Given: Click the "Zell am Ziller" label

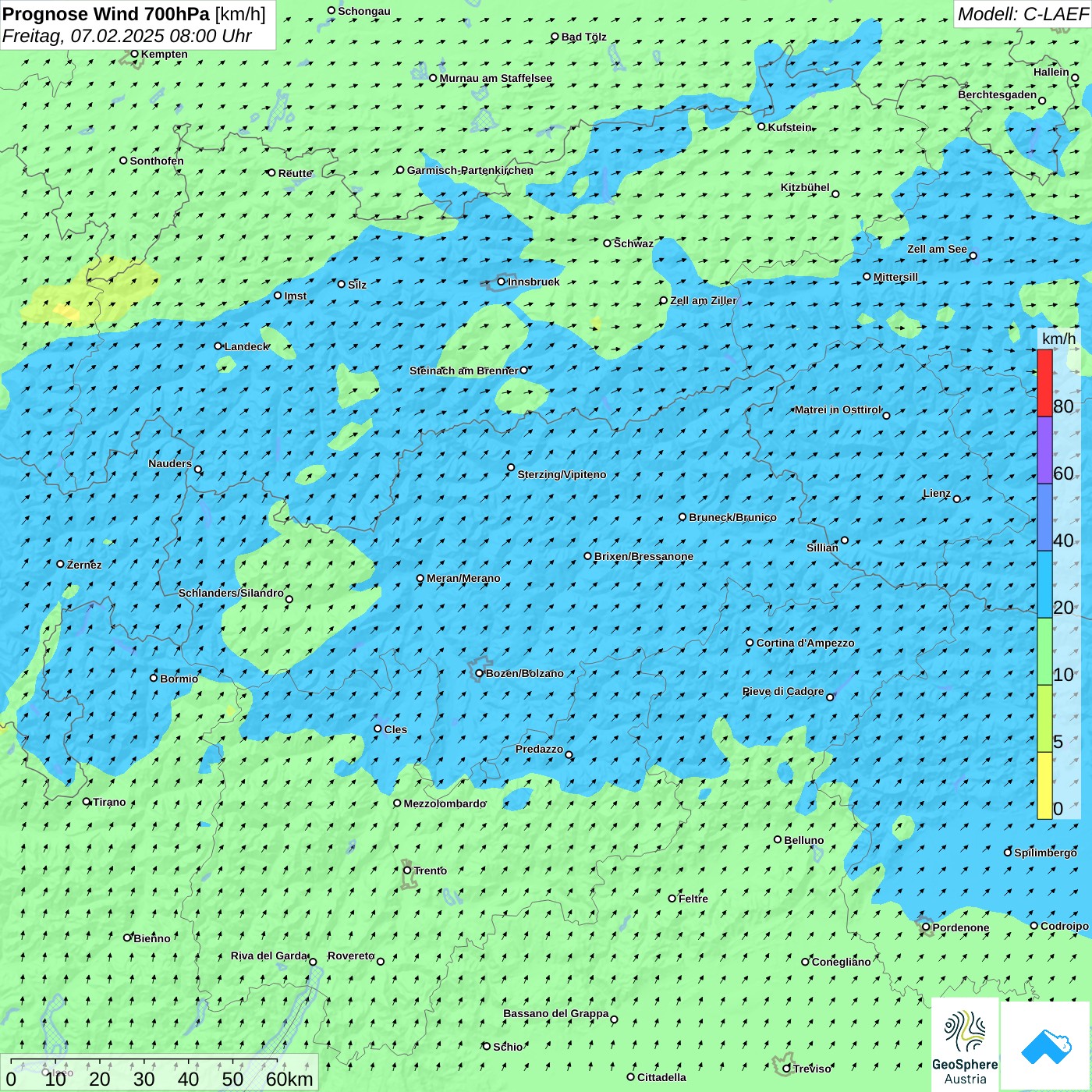Looking at the screenshot, I should (x=703, y=300).
